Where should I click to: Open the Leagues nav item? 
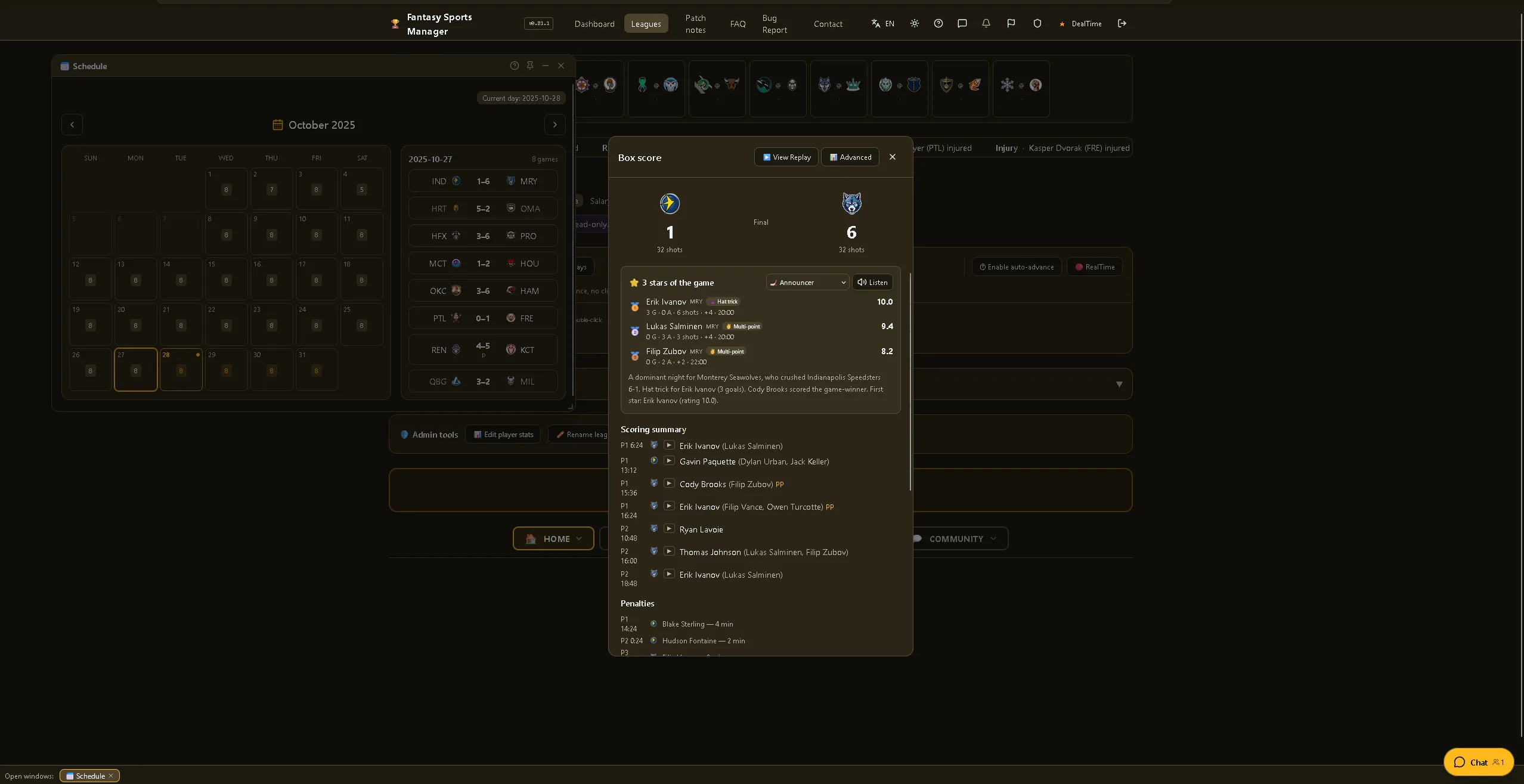click(x=646, y=24)
